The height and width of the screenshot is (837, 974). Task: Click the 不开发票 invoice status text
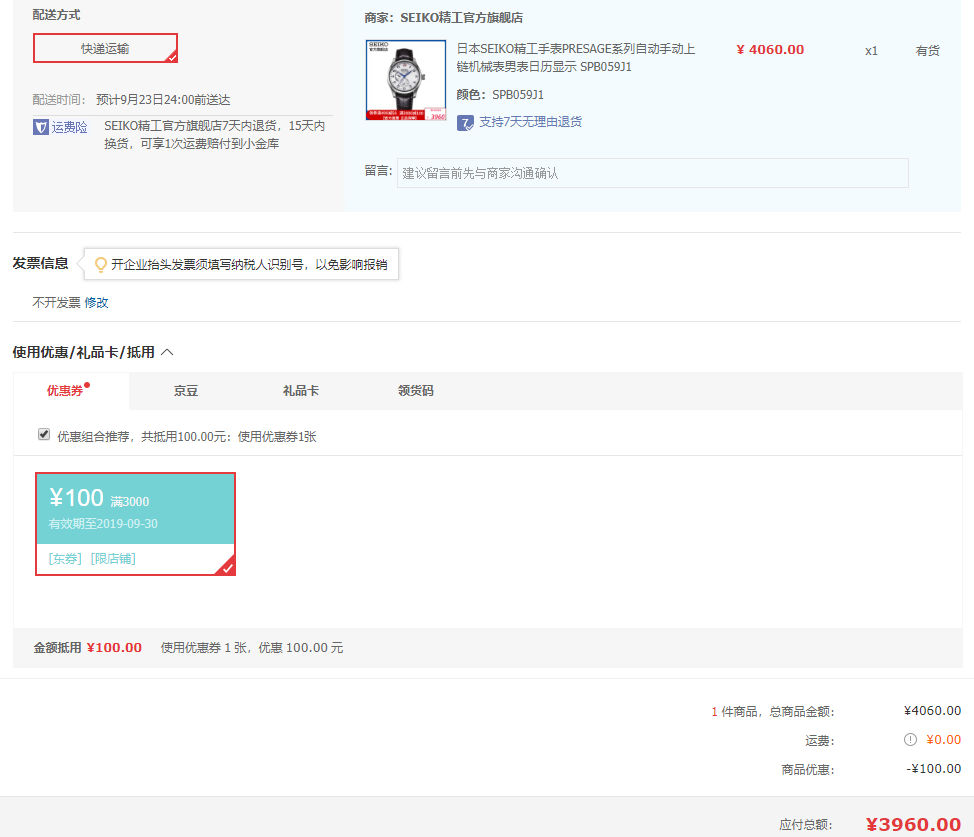(57, 303)
